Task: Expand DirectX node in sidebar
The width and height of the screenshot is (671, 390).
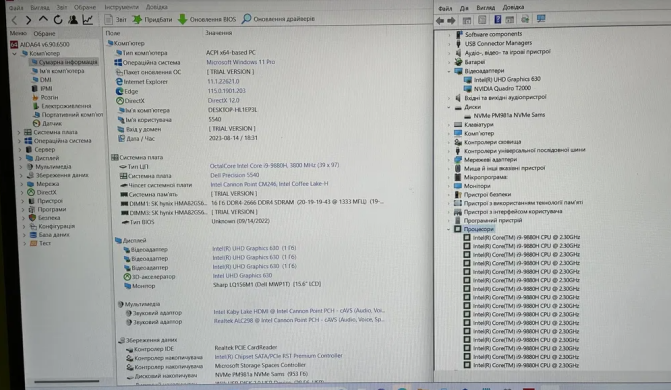Action: pos(23,193)
